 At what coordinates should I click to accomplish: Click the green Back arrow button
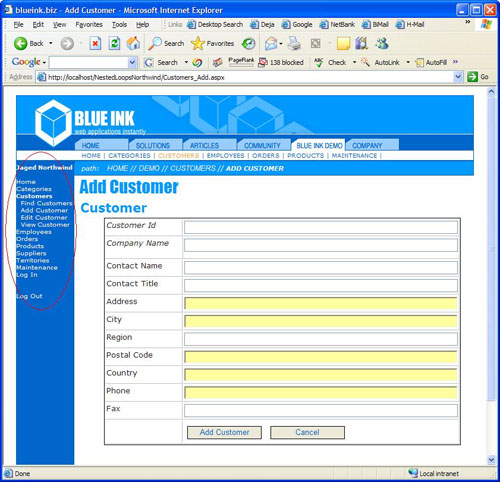(21, 44)
